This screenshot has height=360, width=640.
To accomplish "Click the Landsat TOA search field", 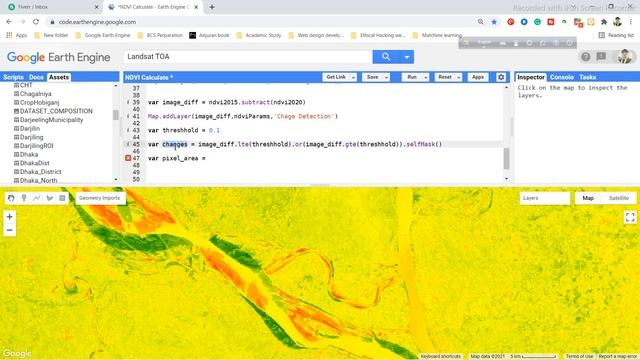I will click(x=248, y=57).
